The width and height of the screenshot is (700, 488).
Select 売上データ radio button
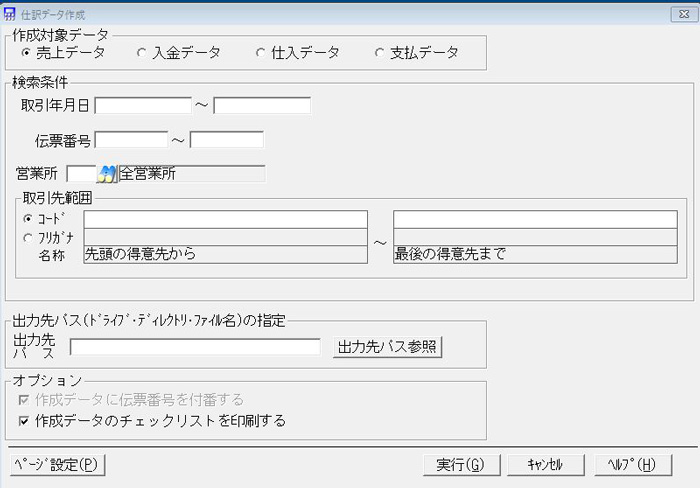(26, 53)
